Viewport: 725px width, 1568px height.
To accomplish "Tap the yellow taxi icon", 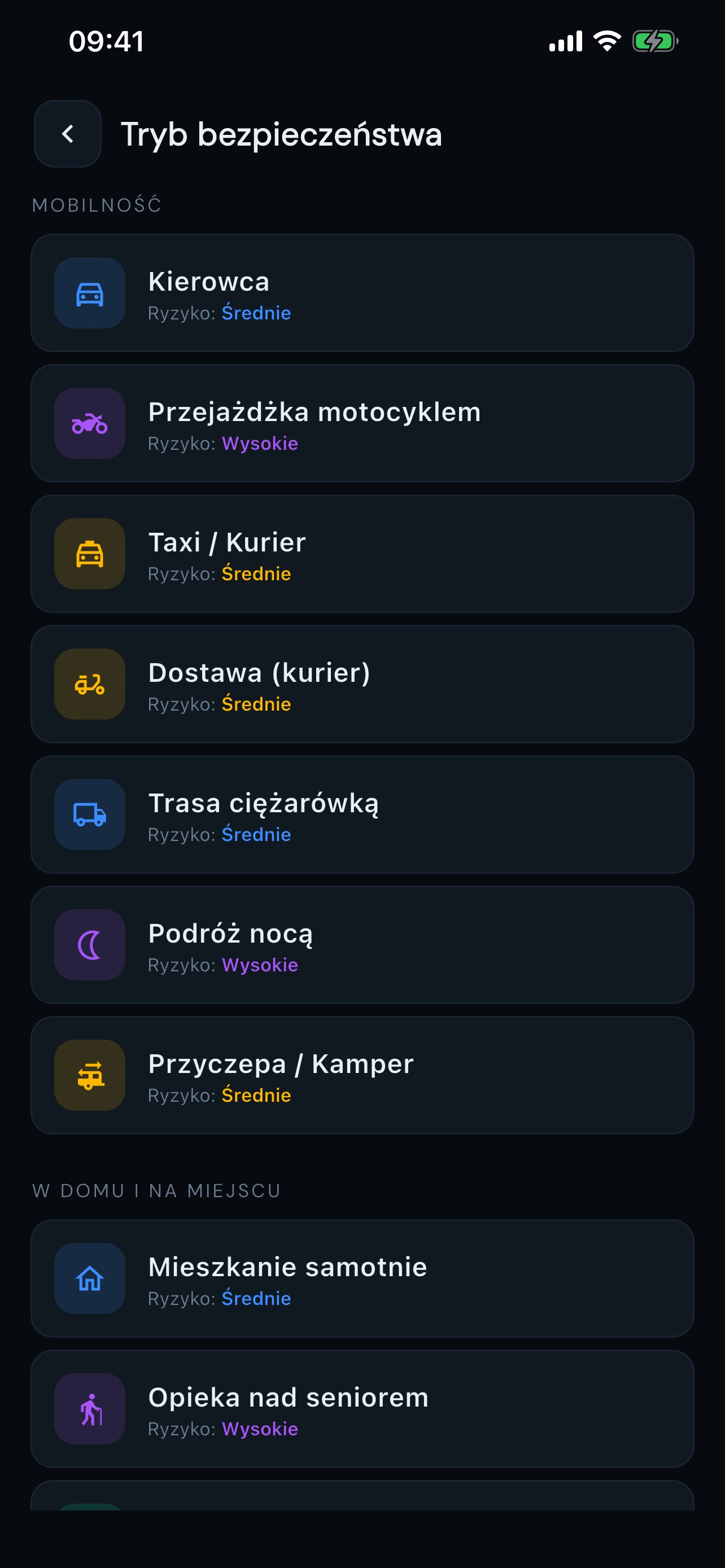I will (89, 554).
